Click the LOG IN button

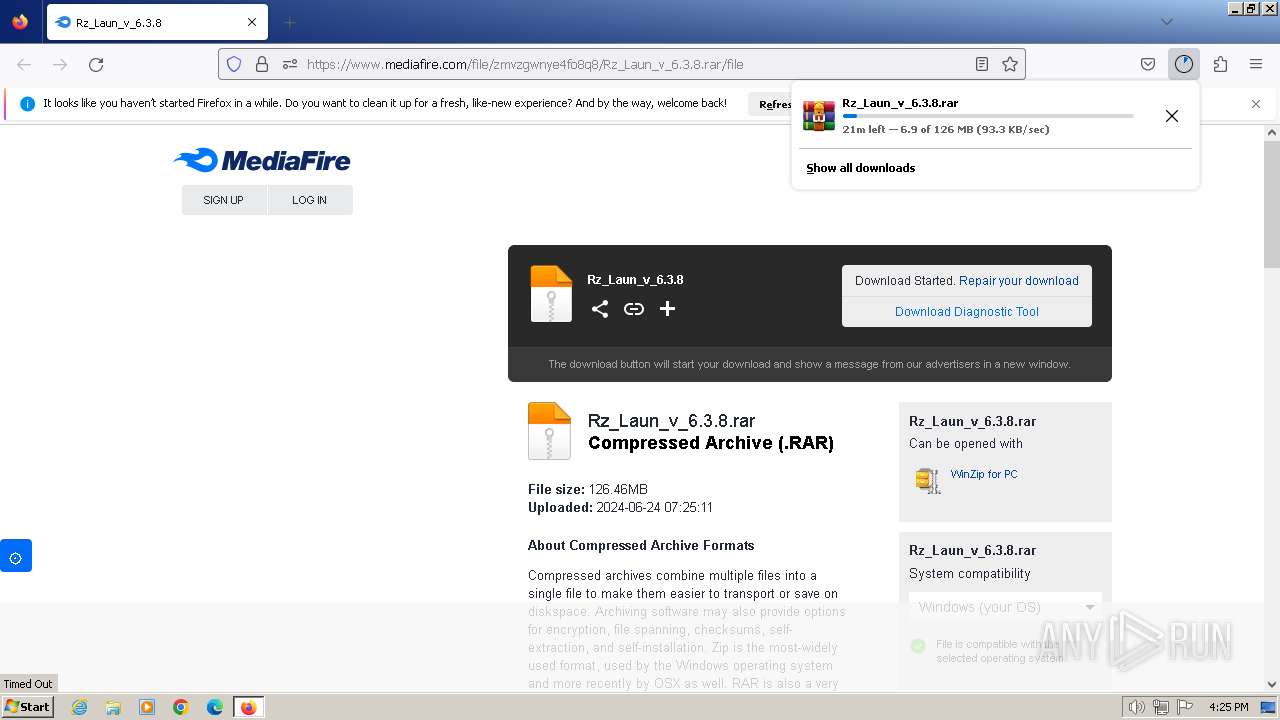click(310, 200)
